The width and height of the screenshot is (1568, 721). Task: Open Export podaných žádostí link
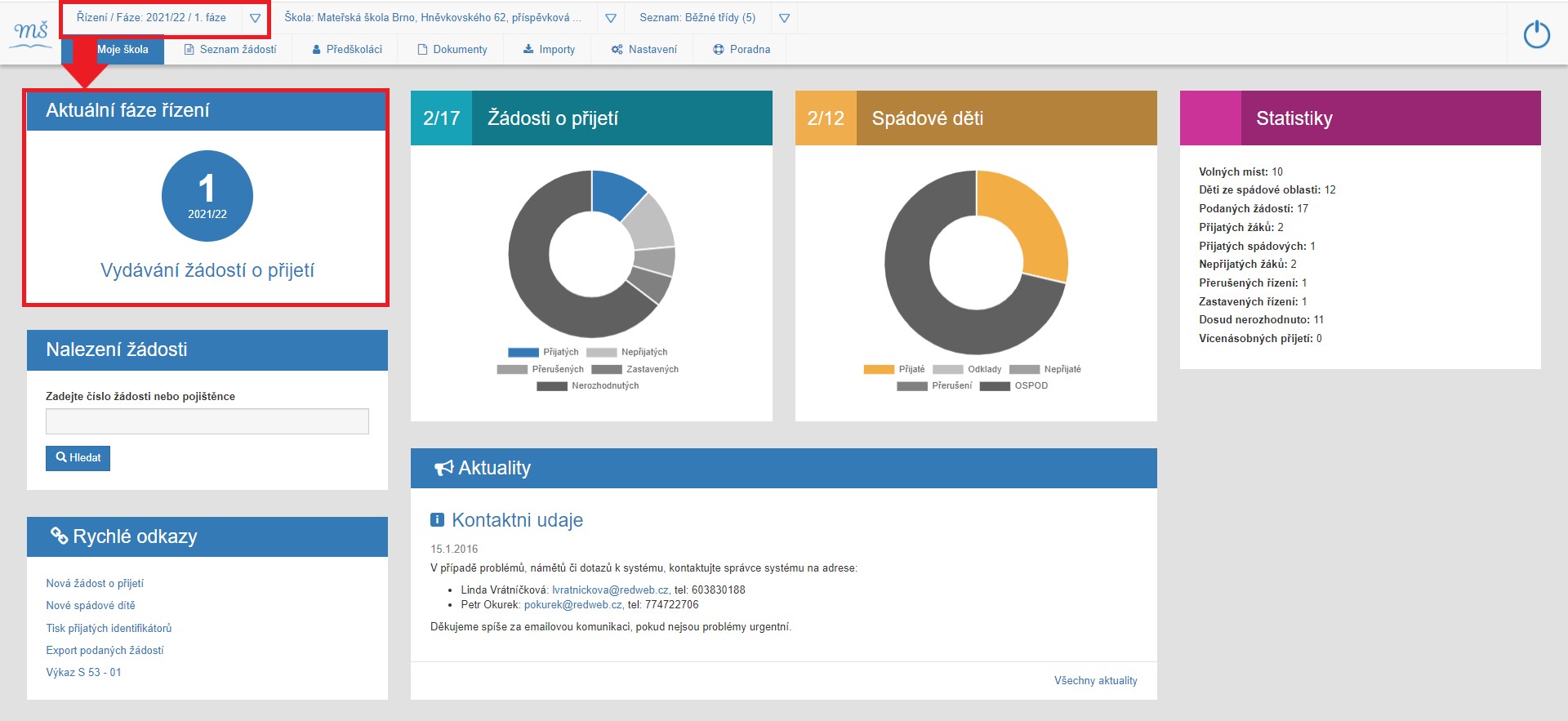coord(105,650)
